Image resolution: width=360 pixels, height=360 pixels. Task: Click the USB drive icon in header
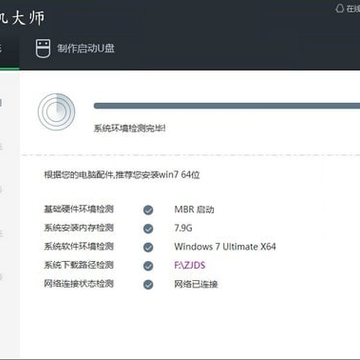tap(43, 48)
